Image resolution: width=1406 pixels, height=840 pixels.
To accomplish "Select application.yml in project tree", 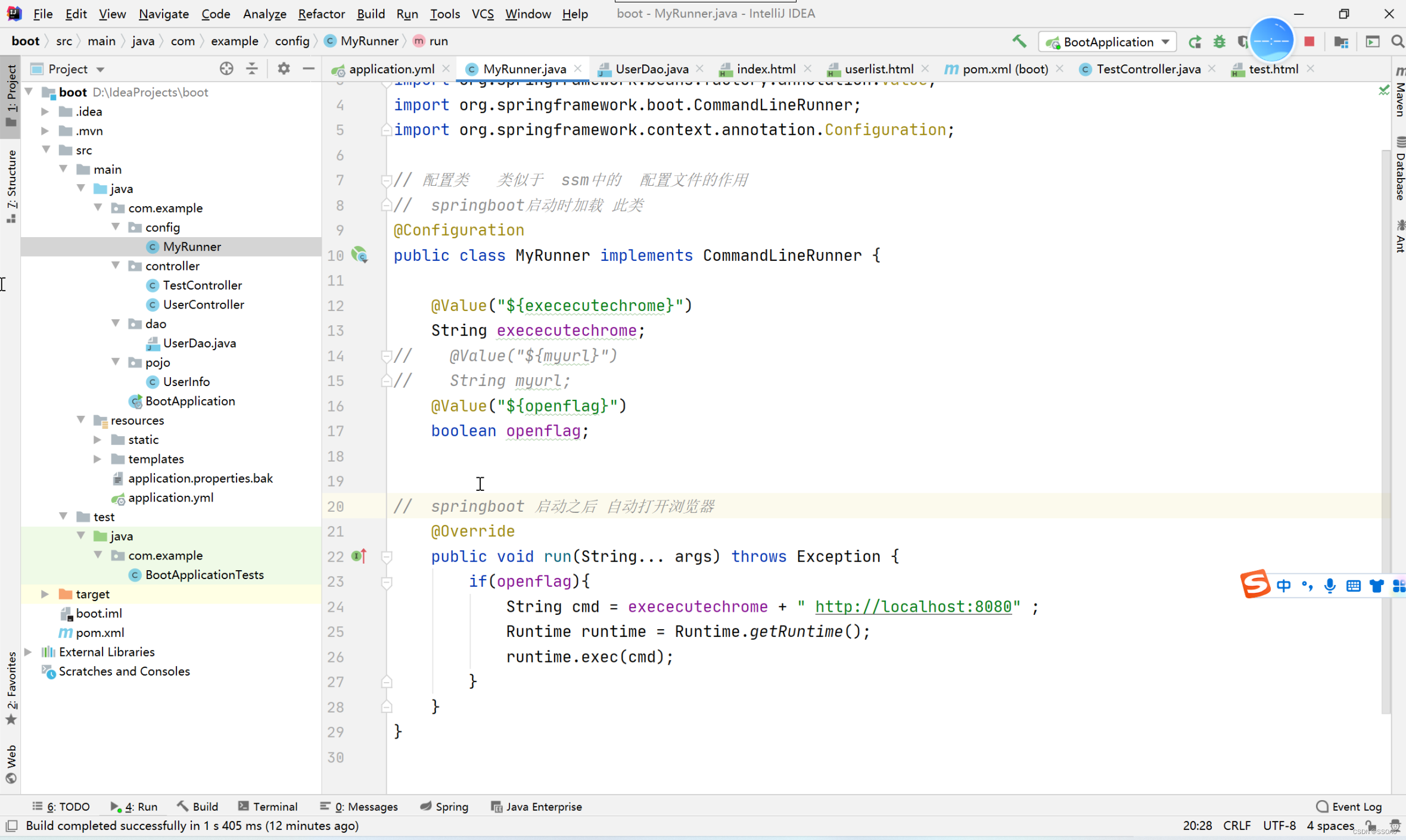I will pos(170,497).
